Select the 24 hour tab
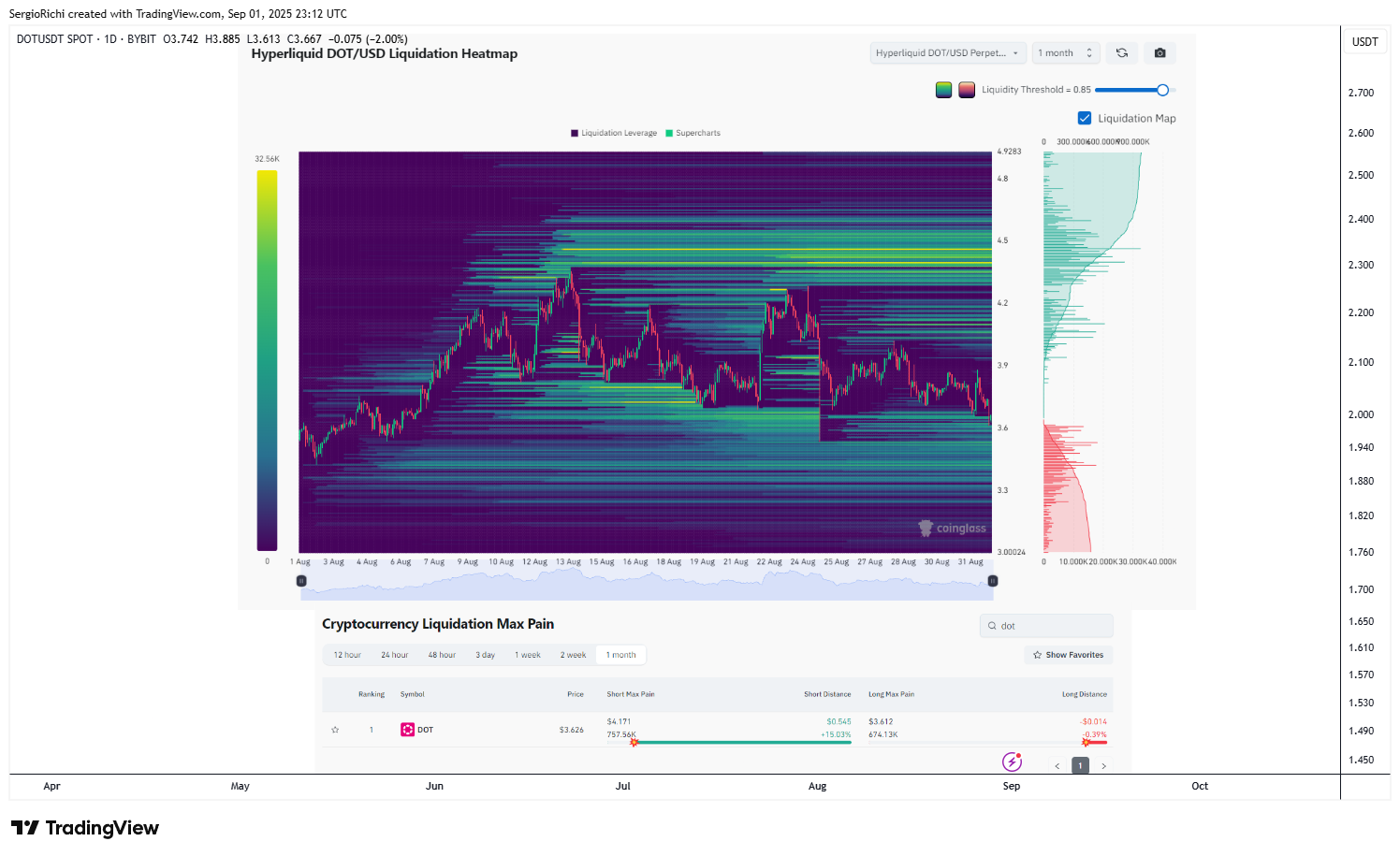The height and width of the screenshot is (856, 1400). click(394, 655)
